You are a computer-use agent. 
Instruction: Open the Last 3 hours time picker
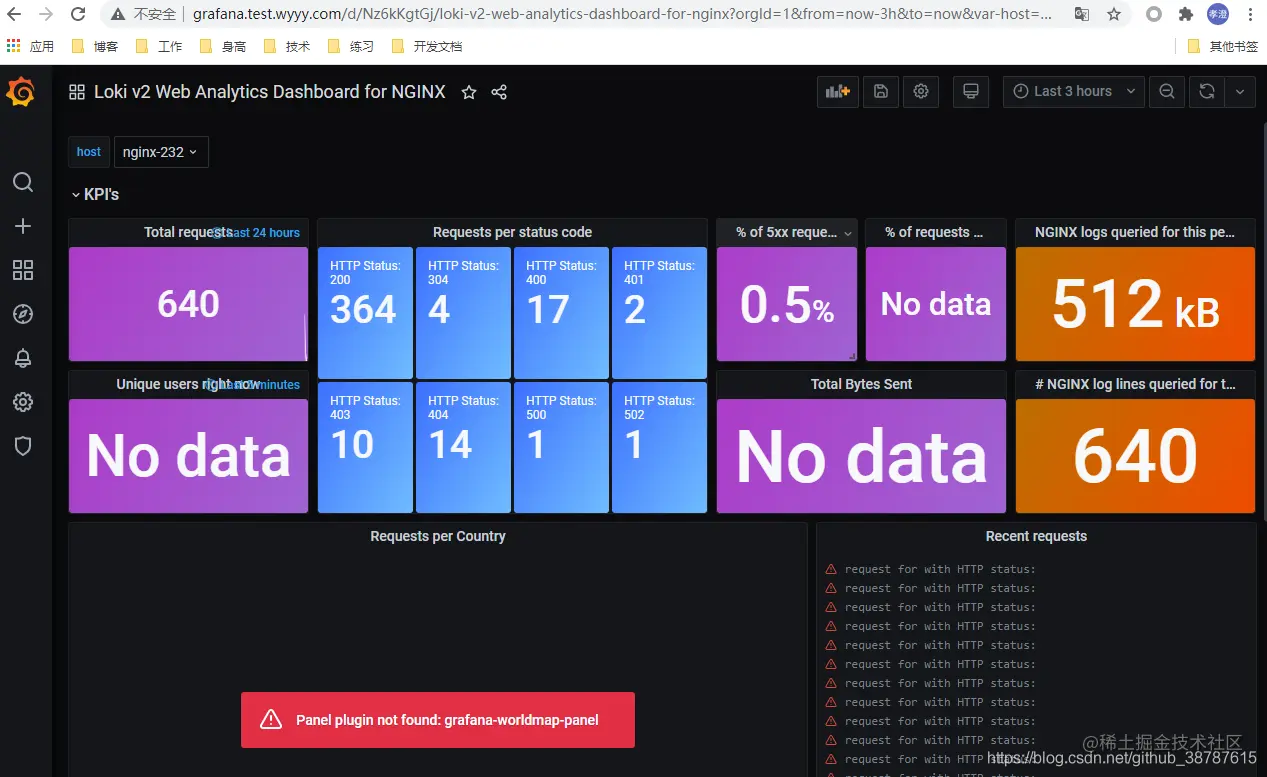(1073, 92)
